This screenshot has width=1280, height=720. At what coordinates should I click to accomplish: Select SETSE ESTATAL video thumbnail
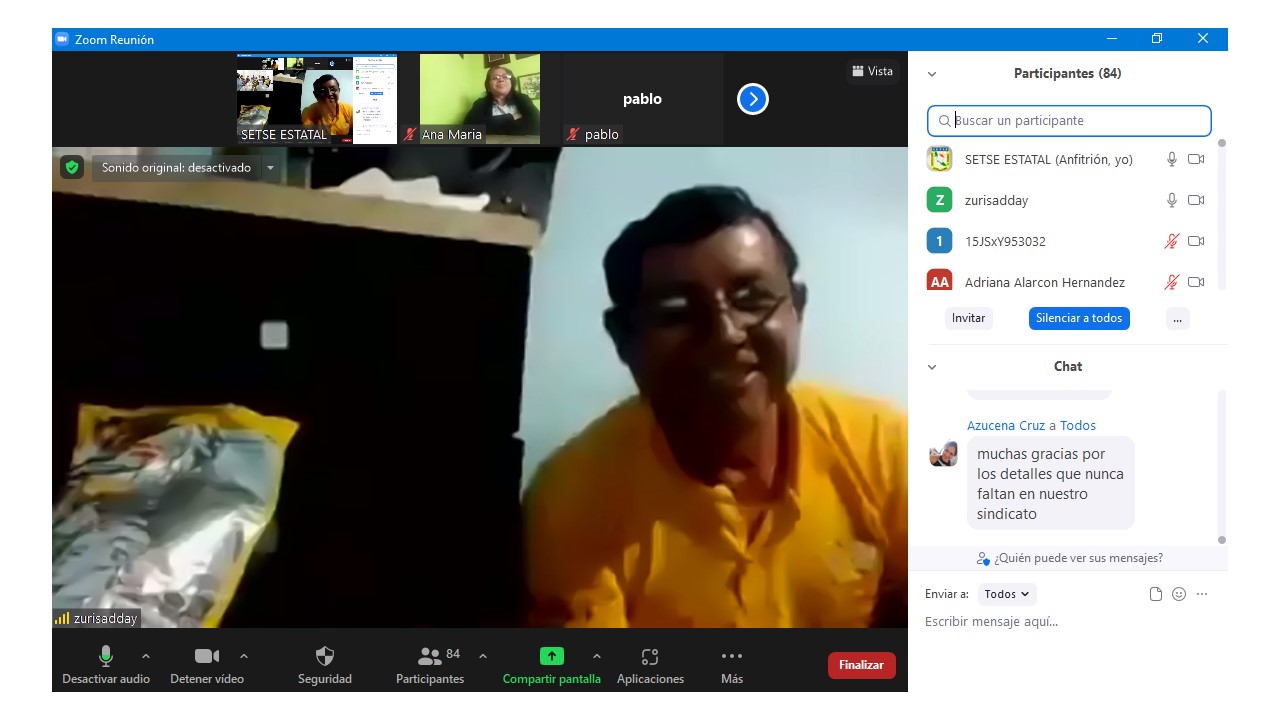pyautogui.click(x=317, y=99)
